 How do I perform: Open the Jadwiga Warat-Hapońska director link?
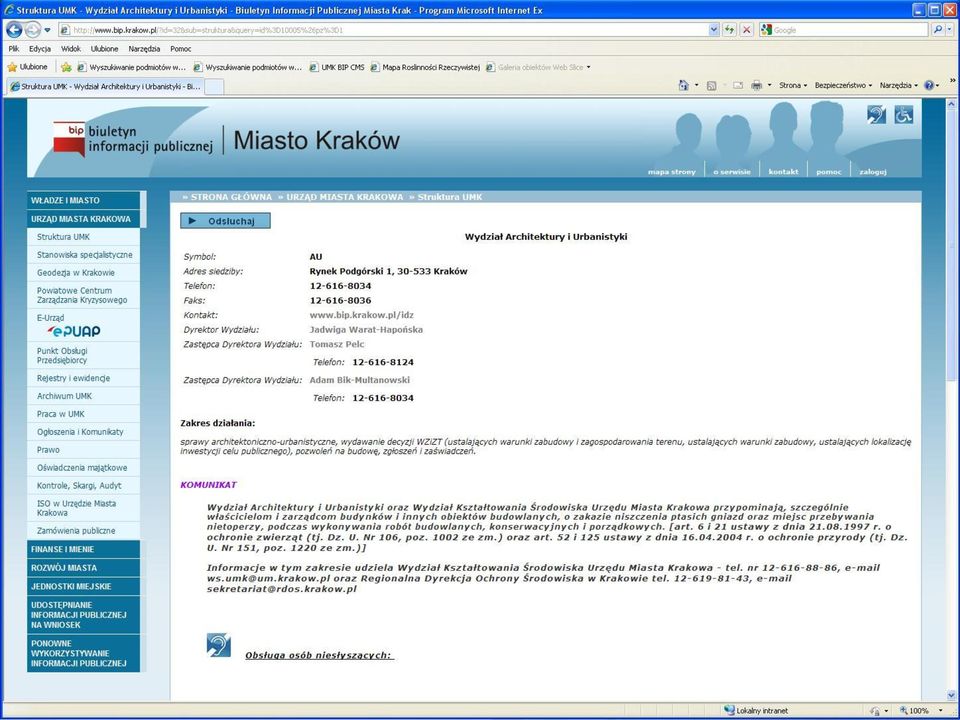(366, 329)
